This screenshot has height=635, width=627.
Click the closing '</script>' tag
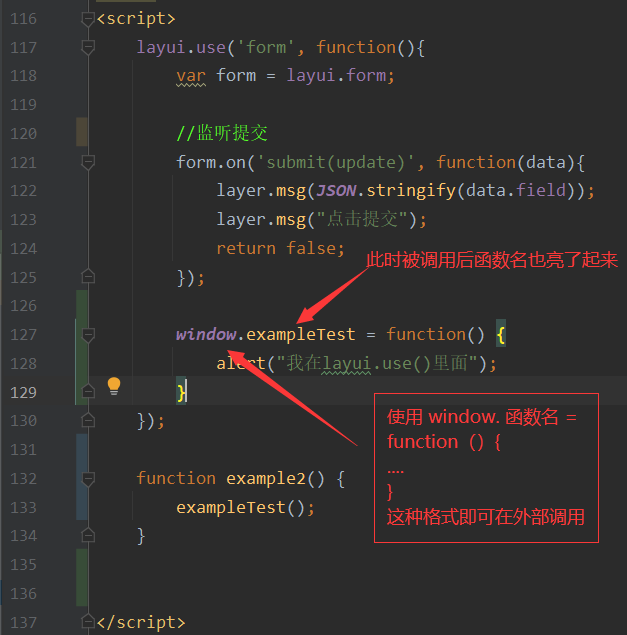click(x=141, y=622)
